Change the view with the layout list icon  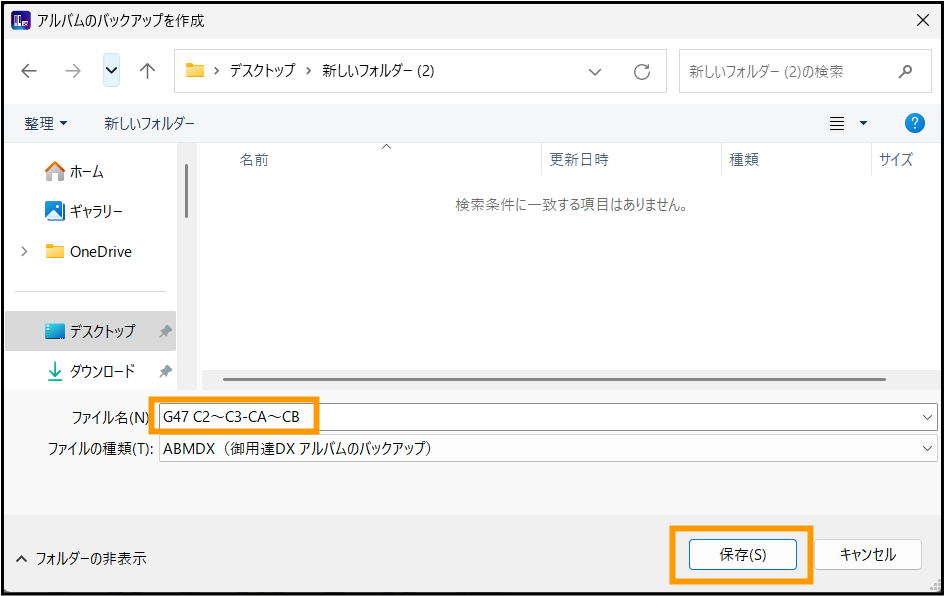[836, 122]
